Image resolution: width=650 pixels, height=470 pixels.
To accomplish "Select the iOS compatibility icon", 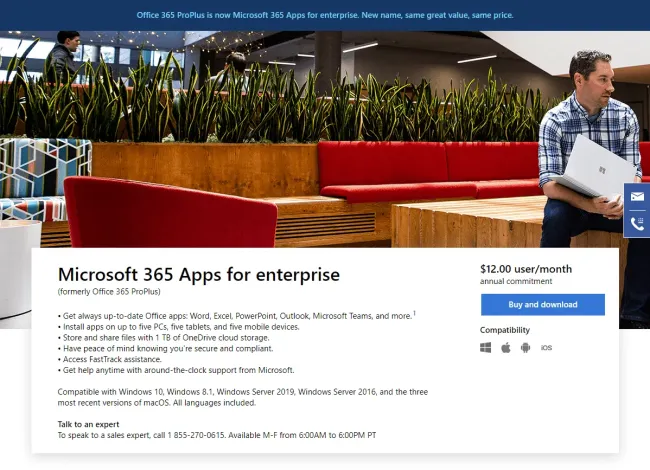I will [x=546, y=348].
